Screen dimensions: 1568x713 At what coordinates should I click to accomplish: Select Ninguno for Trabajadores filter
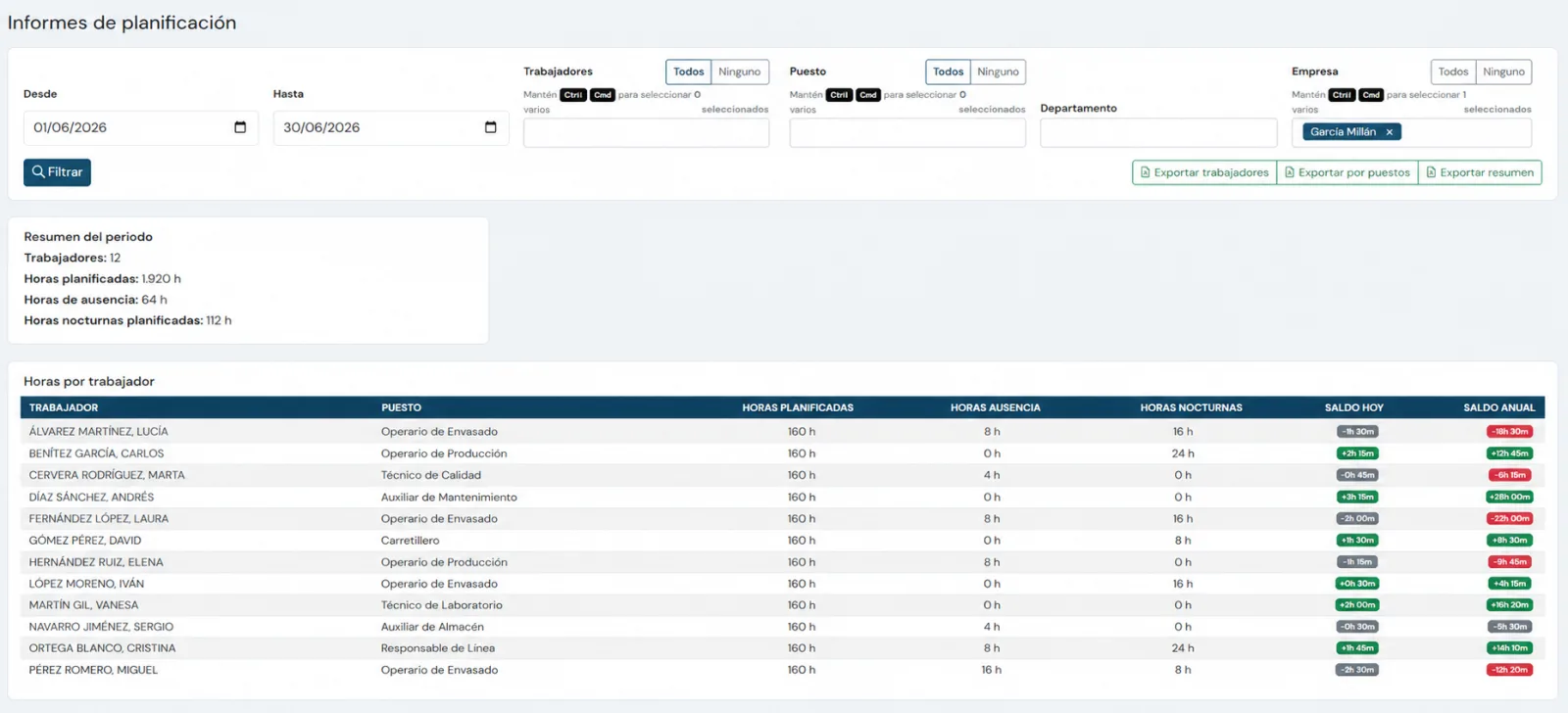click(x=740, y=71)
